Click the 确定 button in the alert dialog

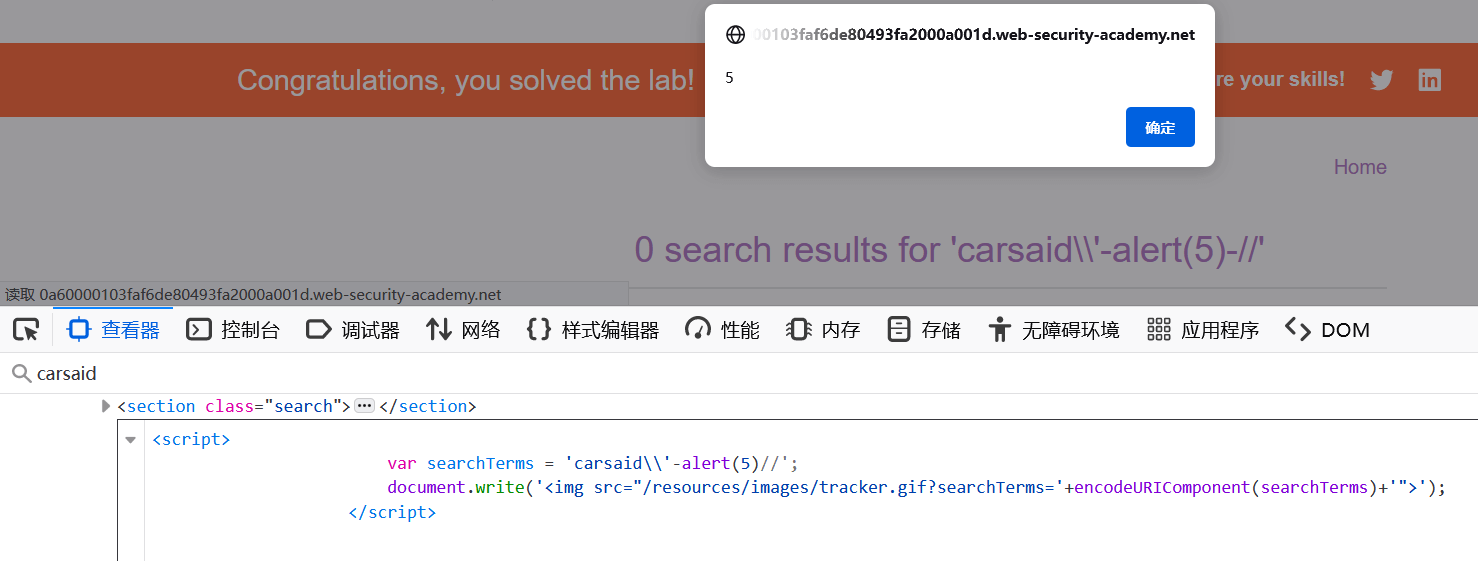point(1160,127)
